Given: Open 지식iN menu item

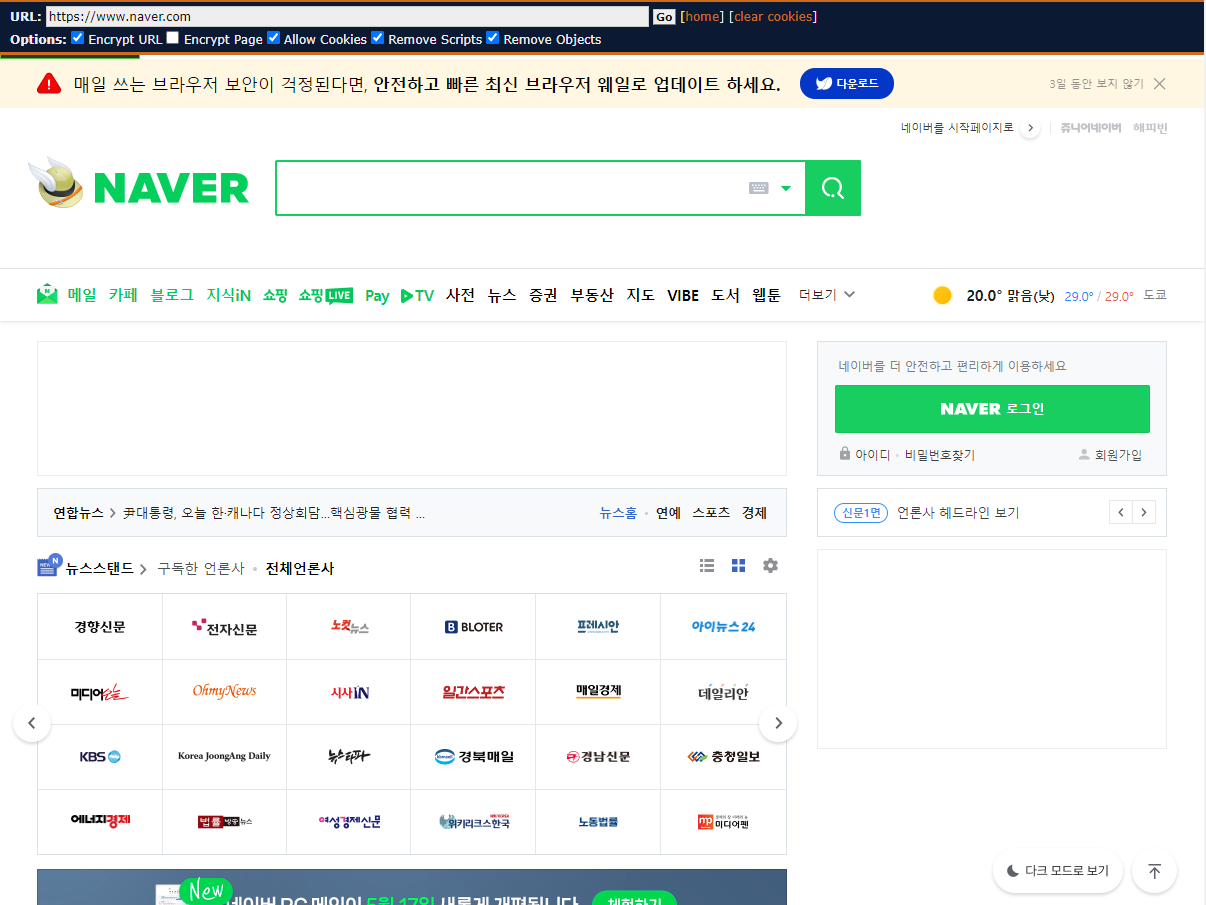Looking at the screenshot, I should (x=229, y=295).
